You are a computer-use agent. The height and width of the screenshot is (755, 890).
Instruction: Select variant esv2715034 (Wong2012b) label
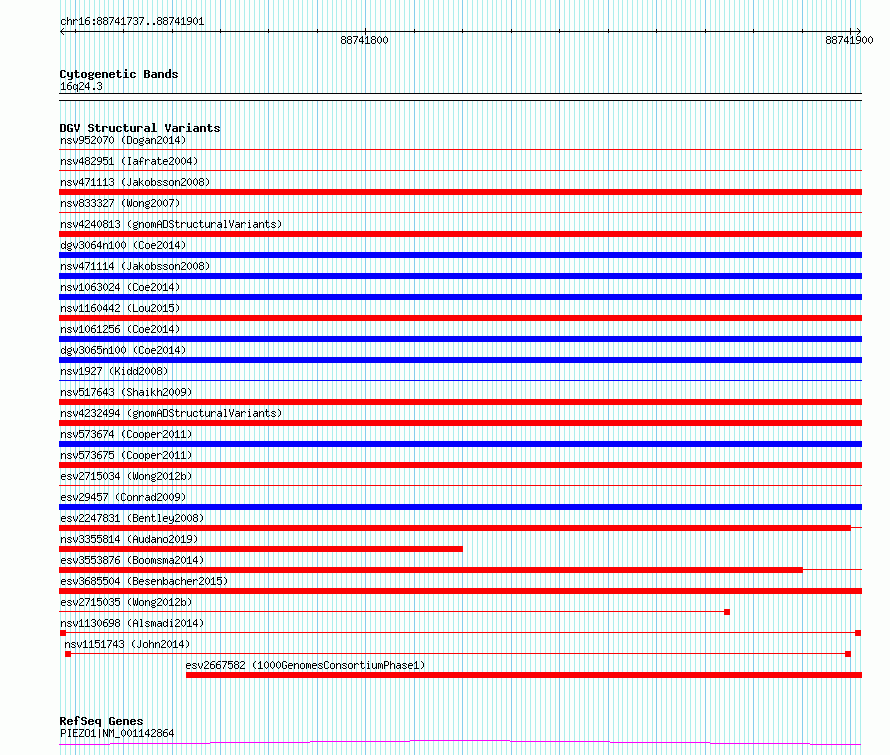point(126,476)
